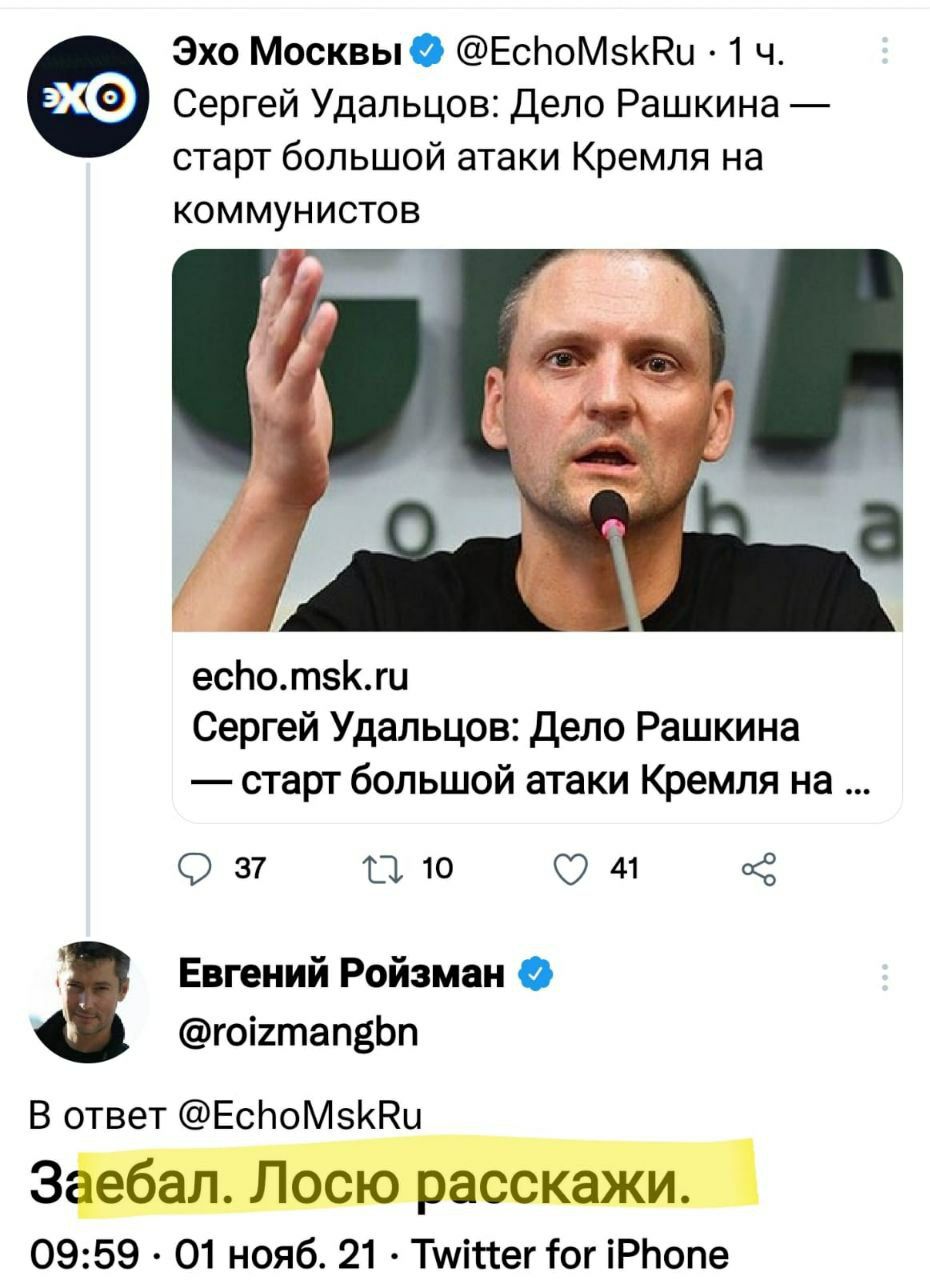930x1280 pixels.
Task: Open more options menu on Эхо Москвы tweet
Action: pos(884,50)
